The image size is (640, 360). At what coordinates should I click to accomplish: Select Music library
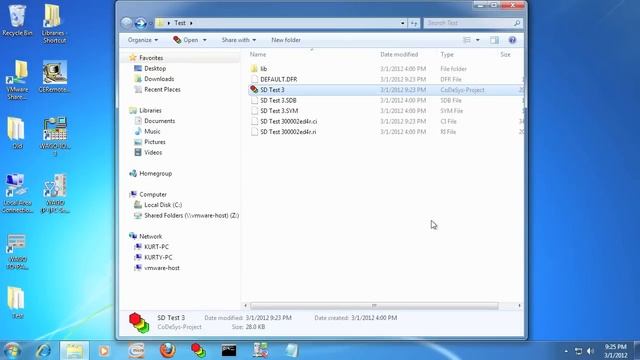pos(152,131)
